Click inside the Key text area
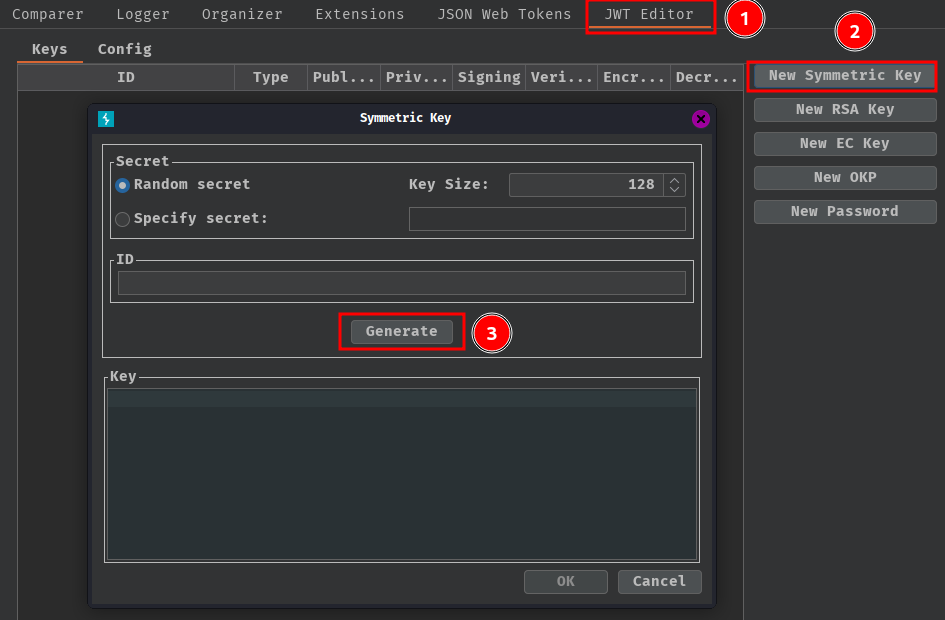This screenshot has width=945, height=620. click(402, 474)
